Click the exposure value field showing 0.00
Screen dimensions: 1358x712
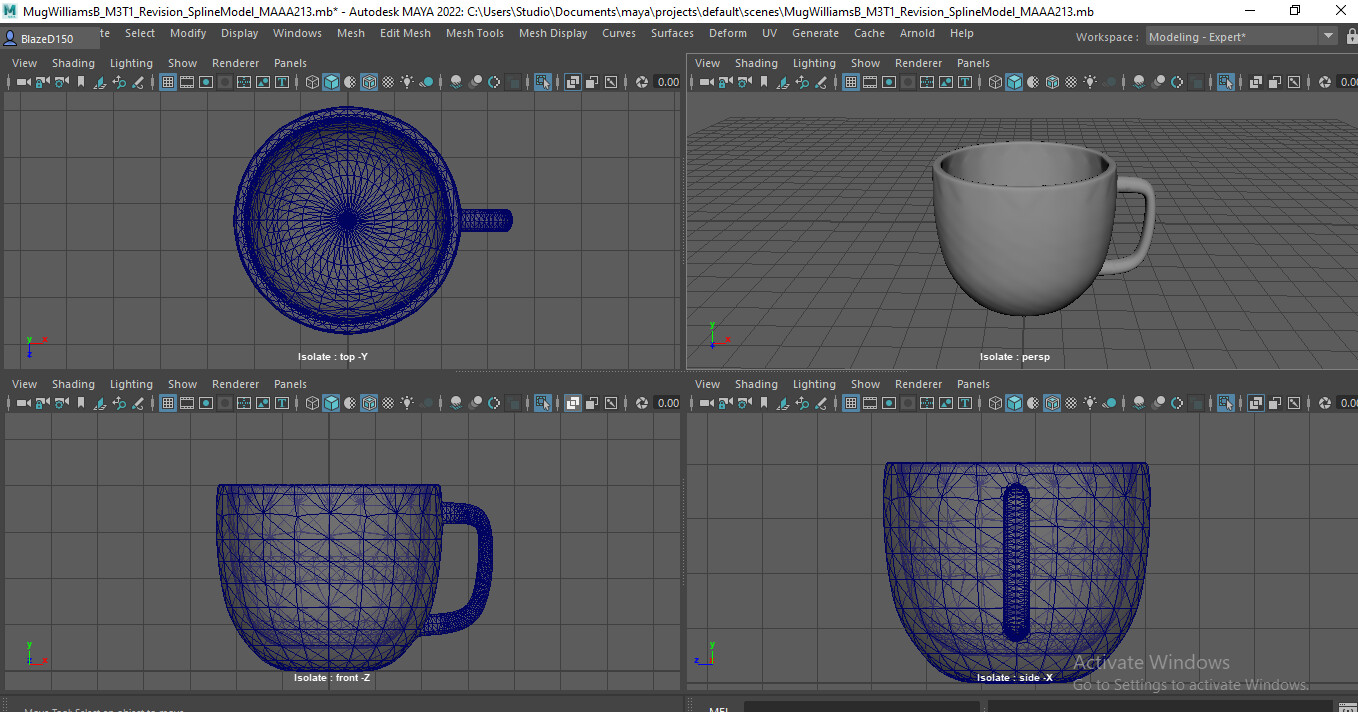(x=668, y=82)
